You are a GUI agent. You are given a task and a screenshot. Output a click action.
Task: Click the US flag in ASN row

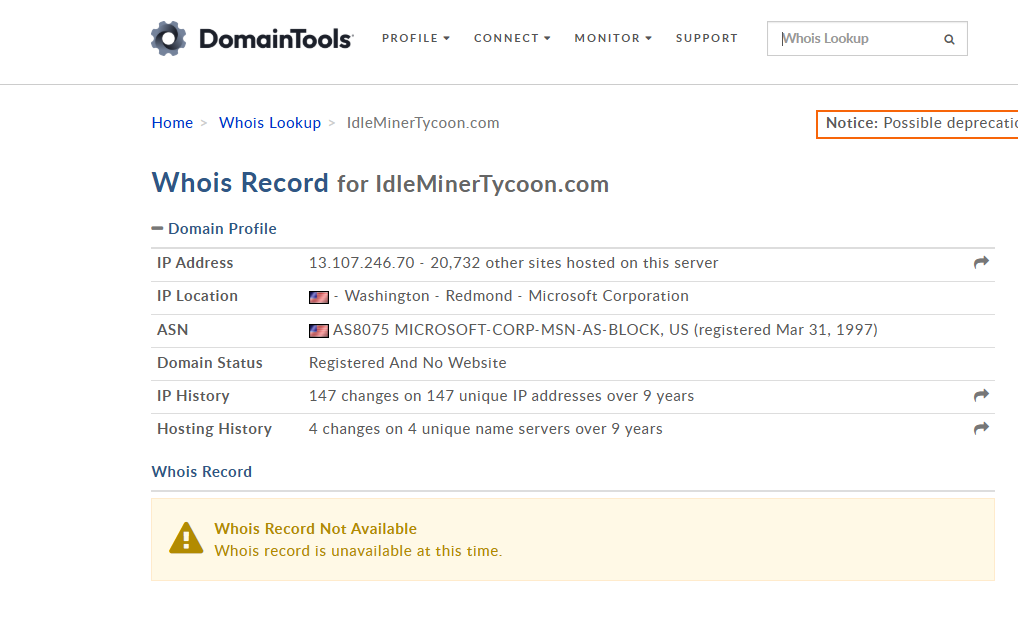tap(319, 331)
